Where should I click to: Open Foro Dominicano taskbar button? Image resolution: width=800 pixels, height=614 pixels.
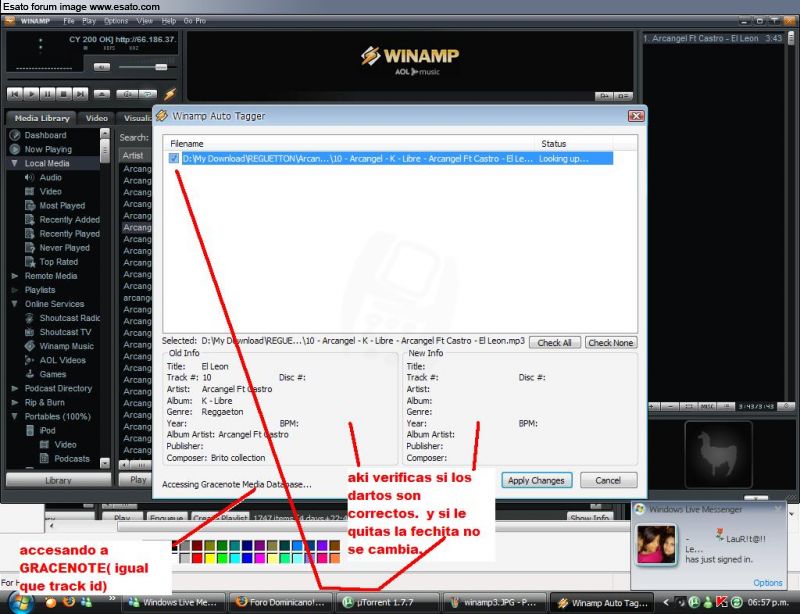pos(280,602)
